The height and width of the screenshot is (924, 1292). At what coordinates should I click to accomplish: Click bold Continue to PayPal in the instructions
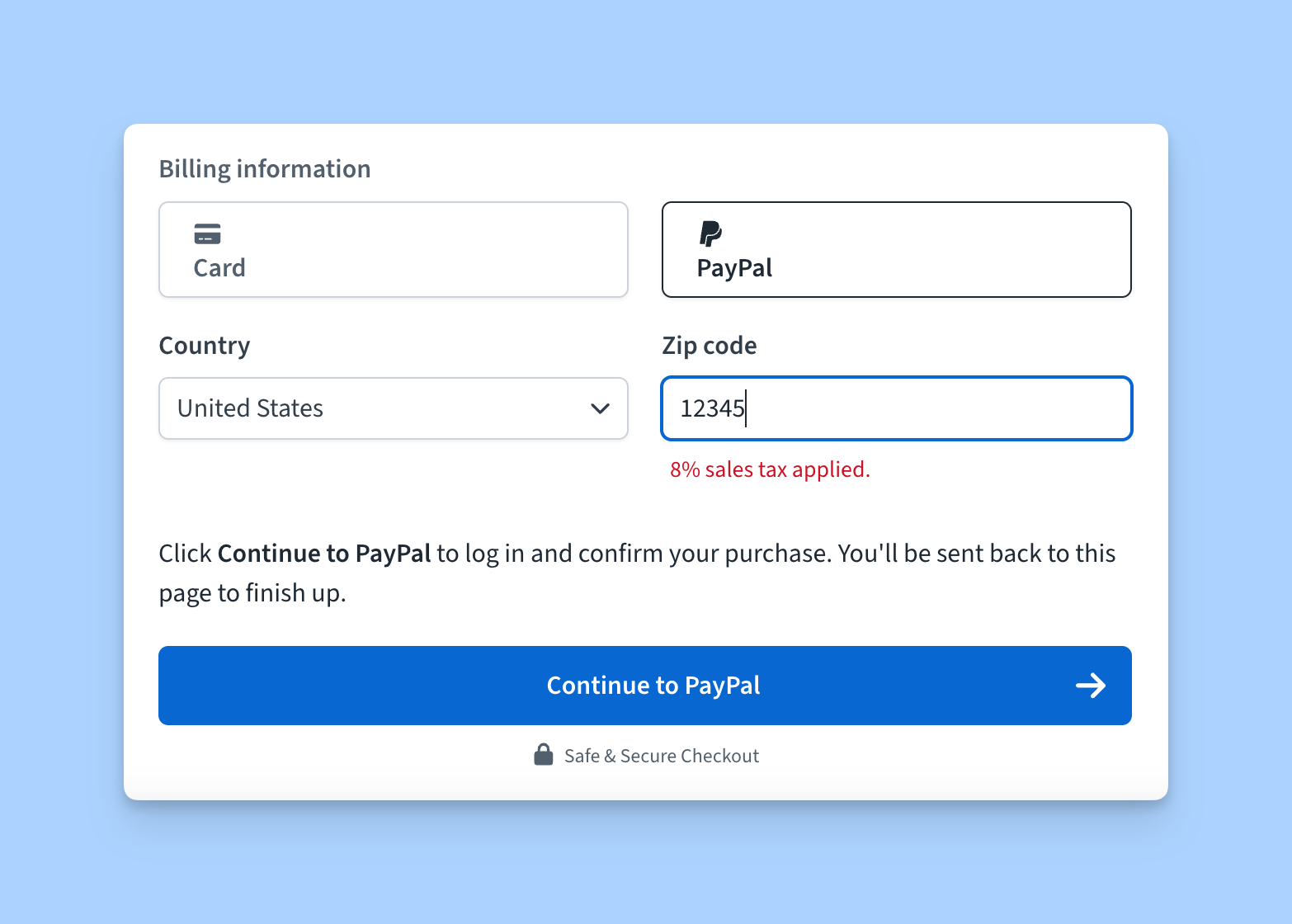324,554
